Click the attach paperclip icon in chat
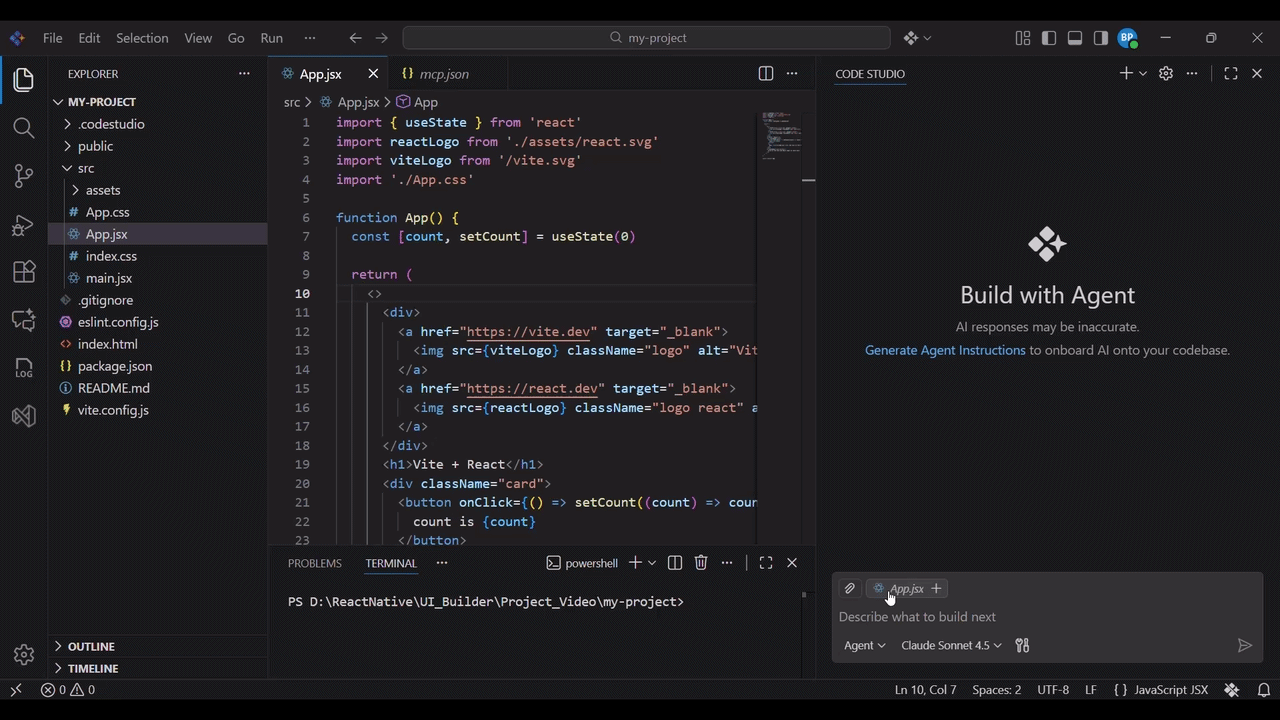 coord(849,588)
